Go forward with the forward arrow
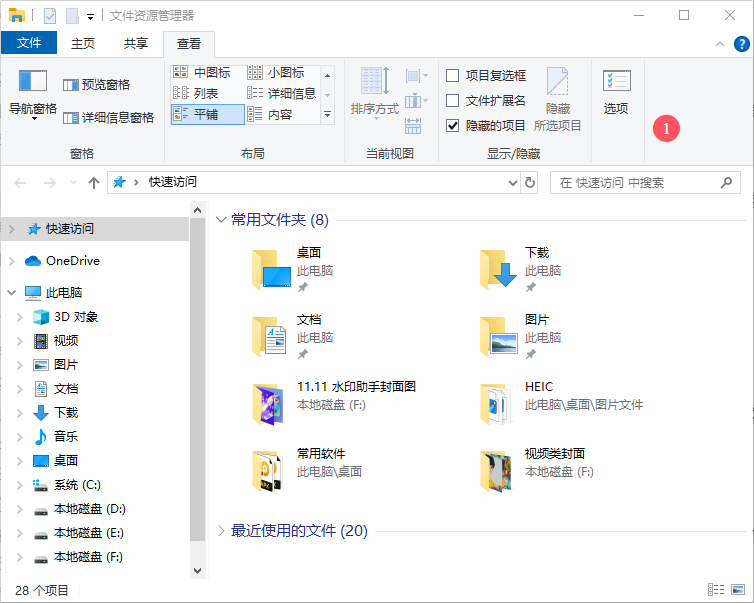This screenshot has width=754, height=603. tap(50, 183)
